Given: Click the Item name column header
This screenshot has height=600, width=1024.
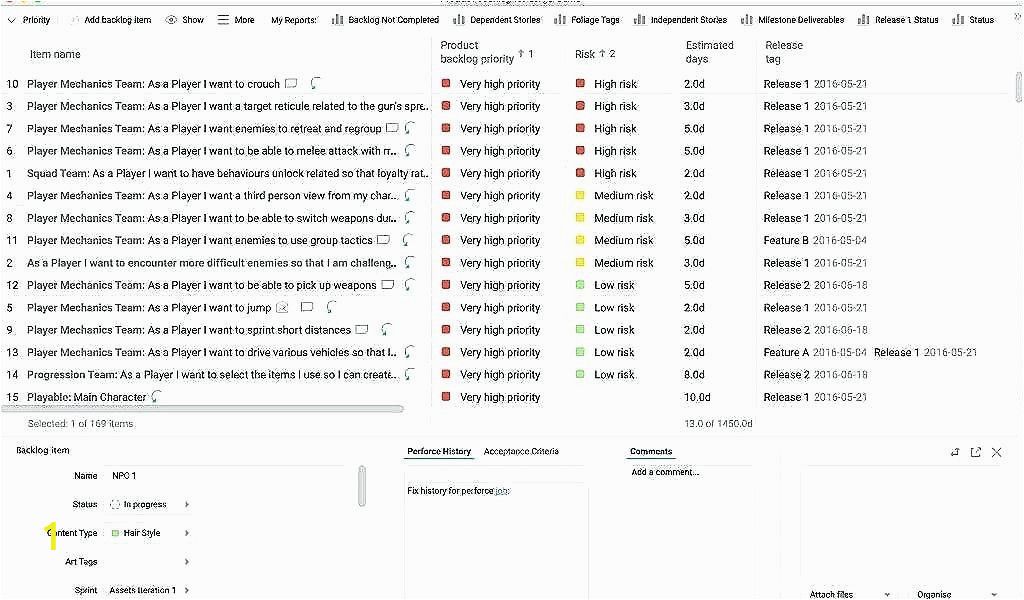Looking at the screenshot, I should click(55, 54).
